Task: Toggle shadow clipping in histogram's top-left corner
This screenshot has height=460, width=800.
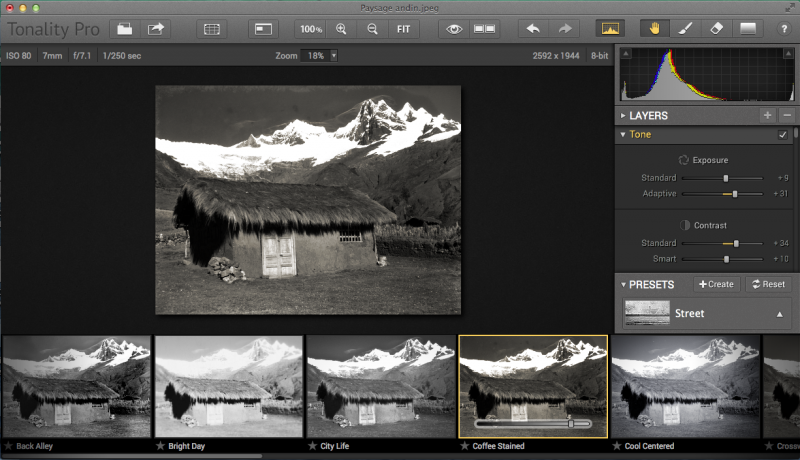Action: pos(626,53)
